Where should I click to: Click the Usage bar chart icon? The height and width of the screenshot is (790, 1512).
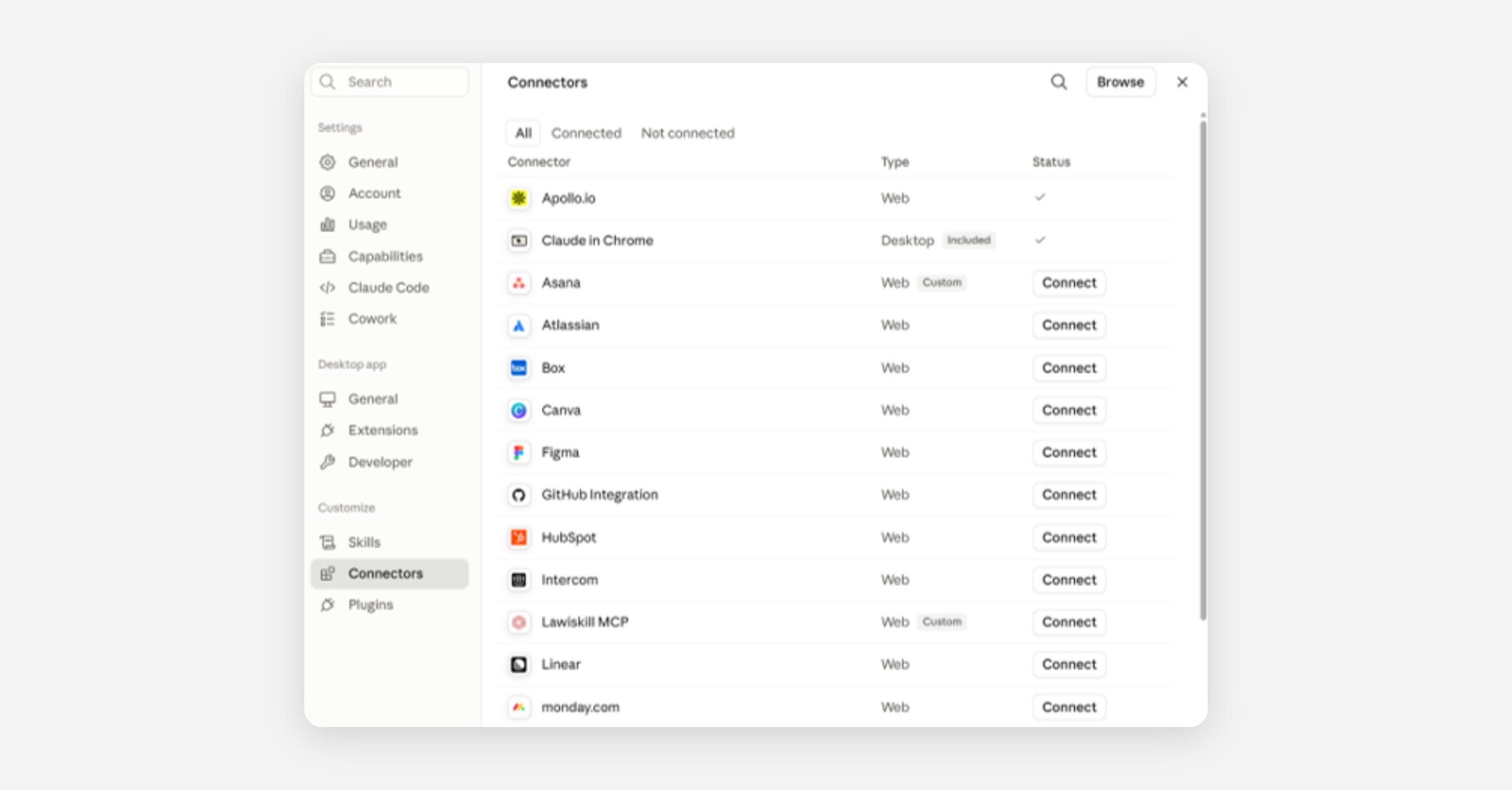pyautogui.click(x=327, y=225)
